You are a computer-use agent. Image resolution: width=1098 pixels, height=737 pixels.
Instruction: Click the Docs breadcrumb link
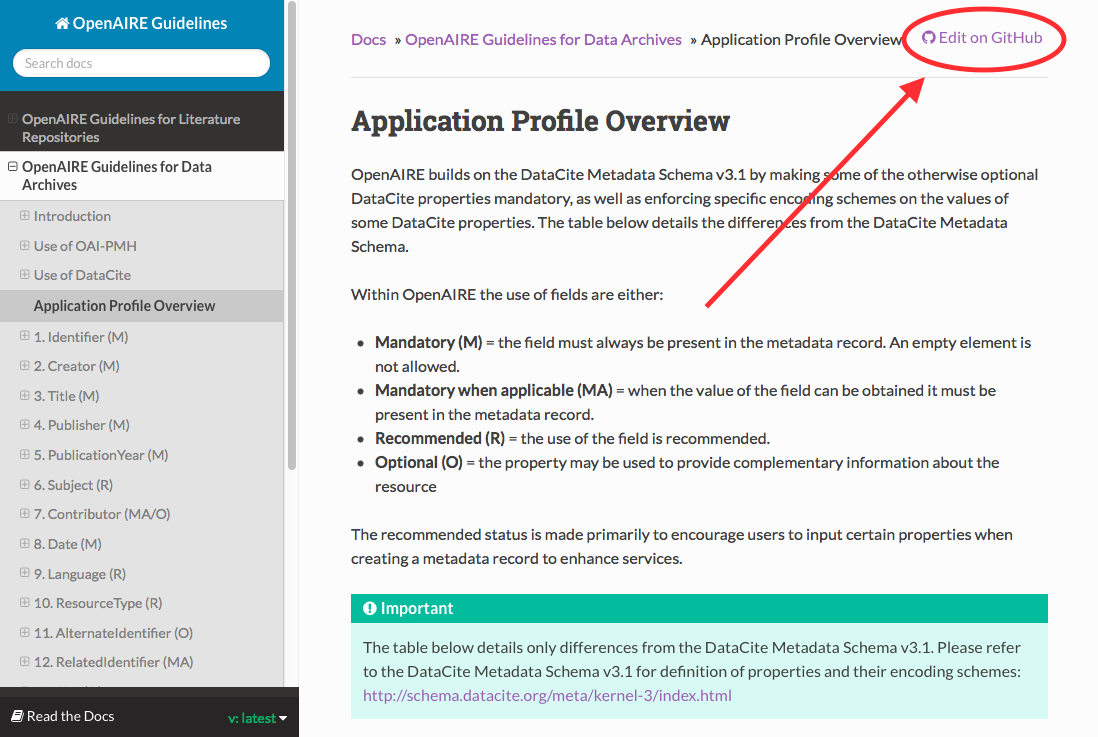(x=368, y=40)
